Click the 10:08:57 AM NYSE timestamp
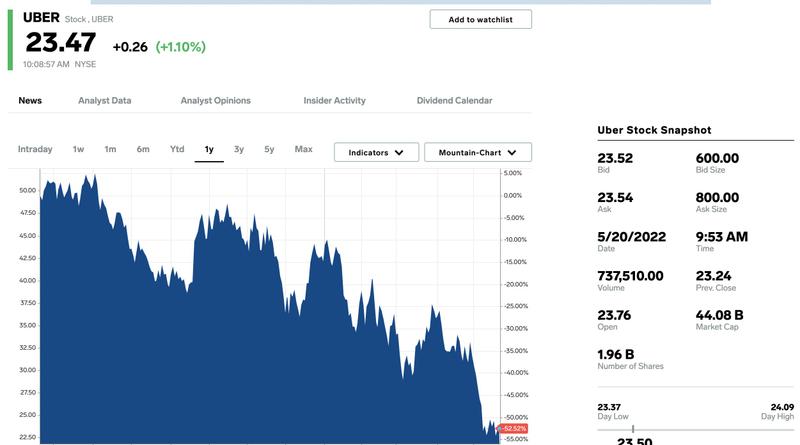The image size is (800, 445). [59, 64]
